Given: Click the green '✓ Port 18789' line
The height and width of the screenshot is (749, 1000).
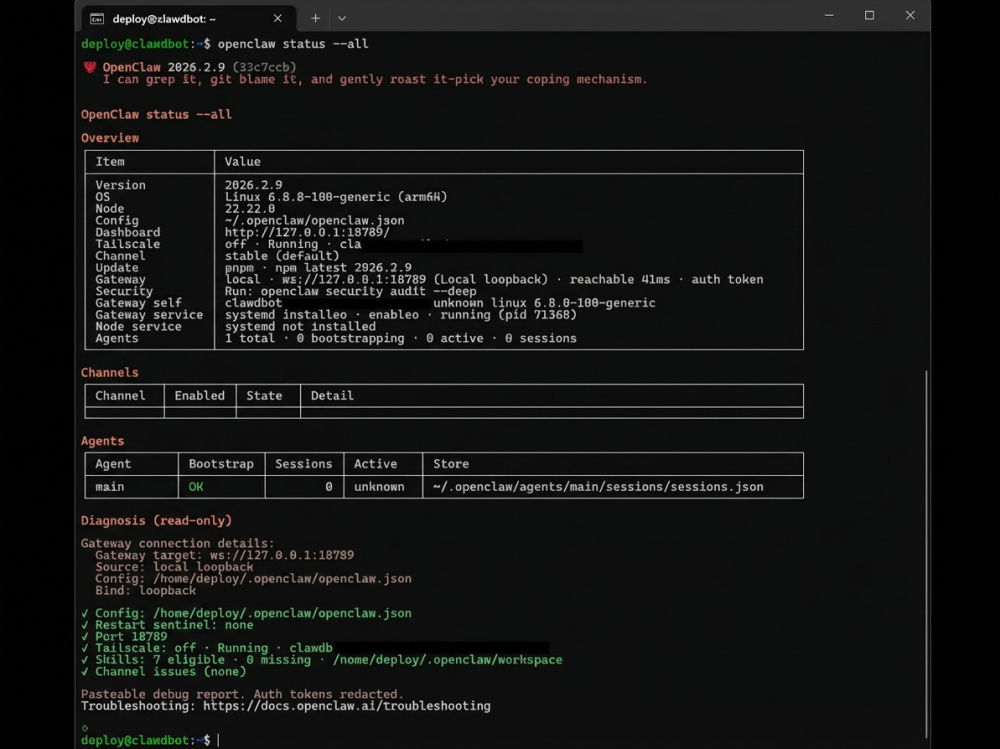Looking at the screenshot, I should (x=124, y=637).
